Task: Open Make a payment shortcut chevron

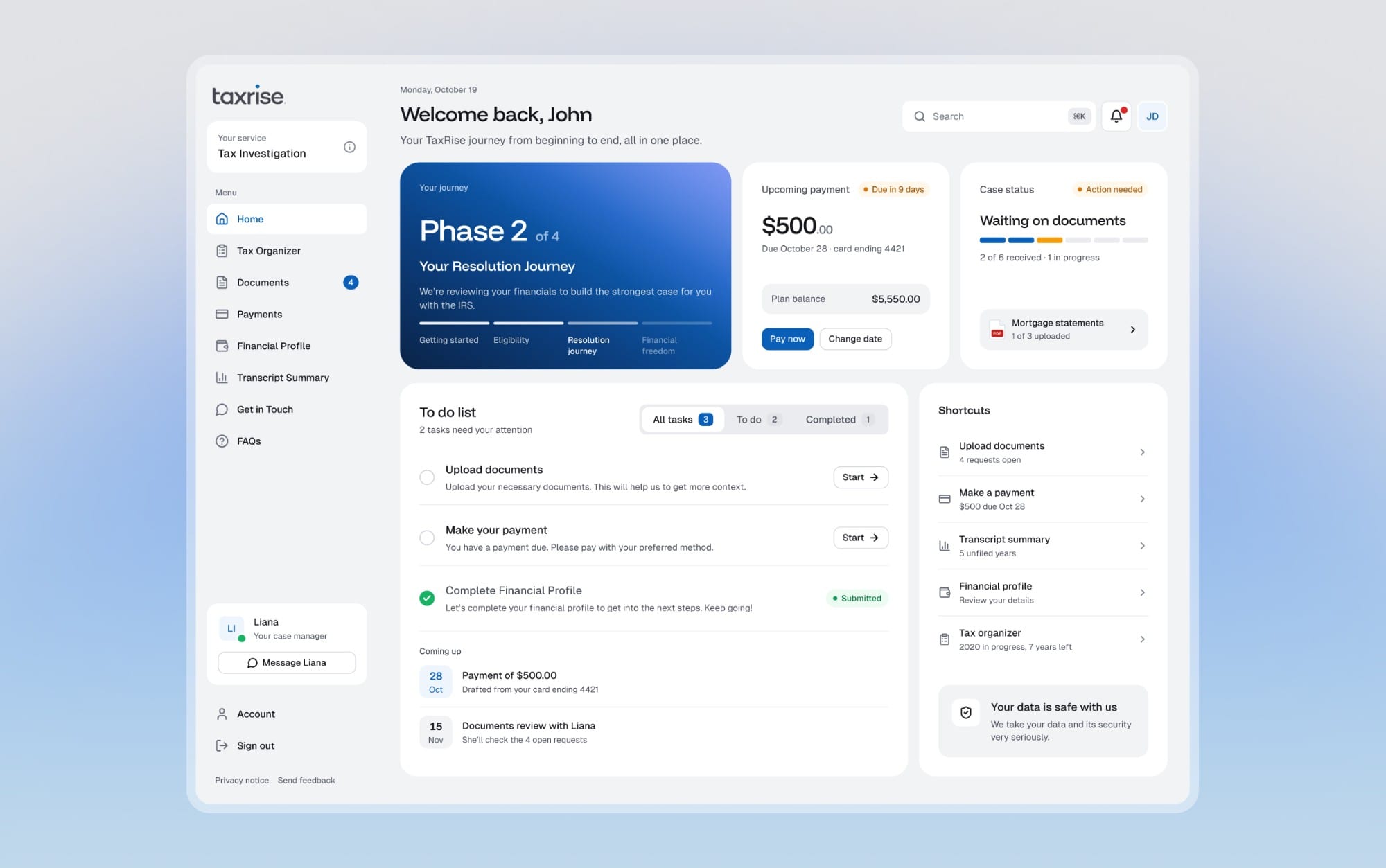Action: 1142,499
